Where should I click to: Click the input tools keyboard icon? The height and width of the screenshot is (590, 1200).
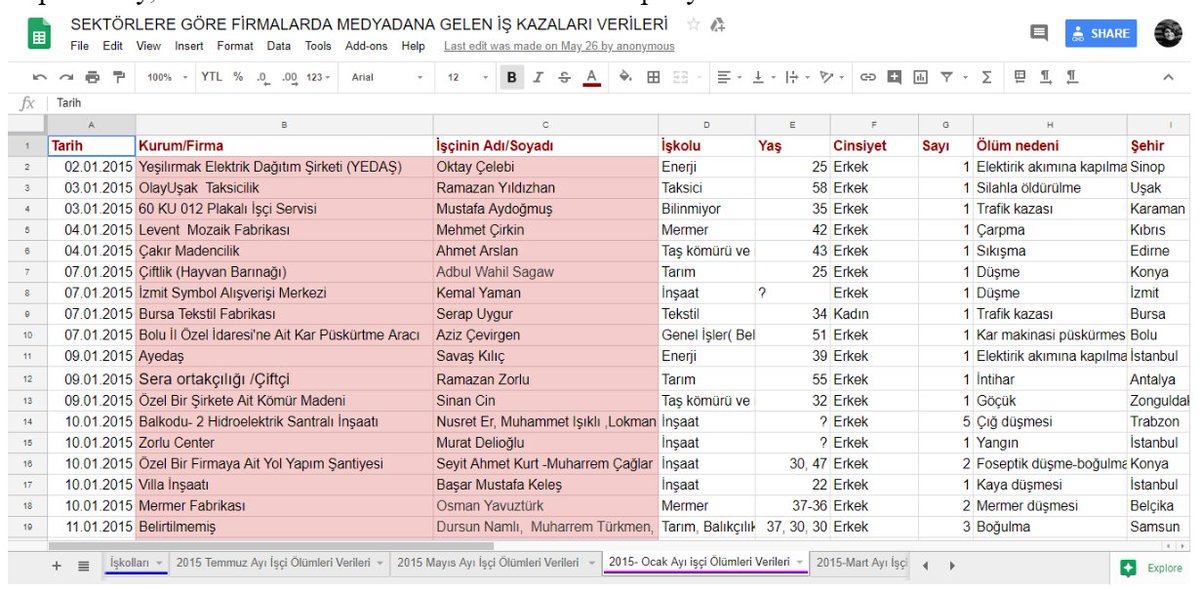(1020, 76)
